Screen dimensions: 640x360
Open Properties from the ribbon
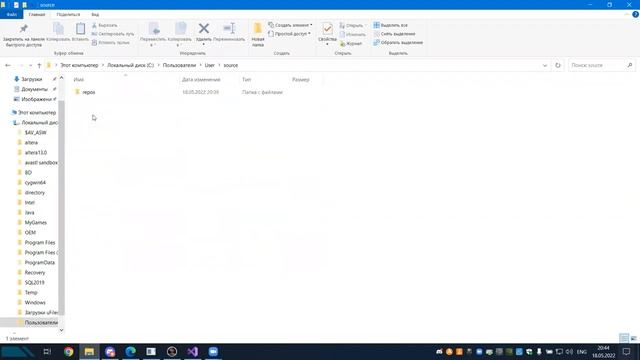(327, 33)
